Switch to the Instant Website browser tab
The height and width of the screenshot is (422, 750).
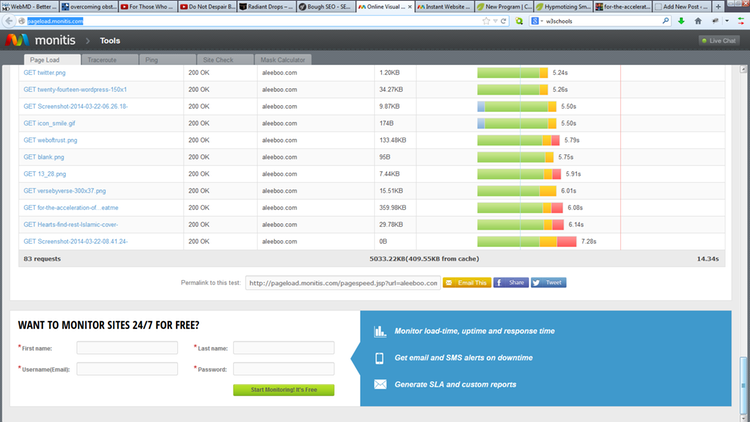(x=444, y=7)
